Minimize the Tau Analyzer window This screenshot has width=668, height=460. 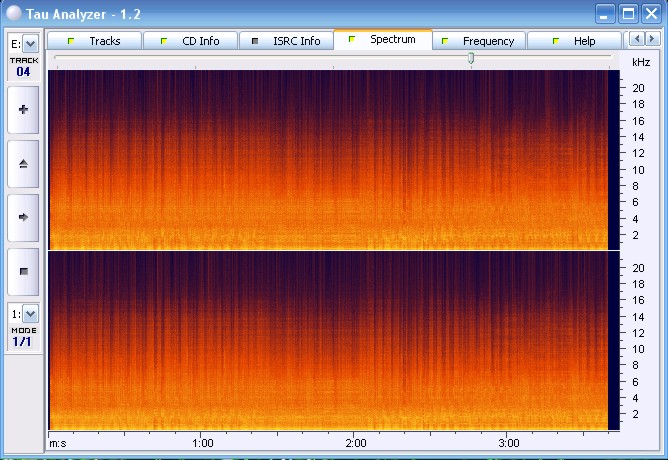click(605, 13)
